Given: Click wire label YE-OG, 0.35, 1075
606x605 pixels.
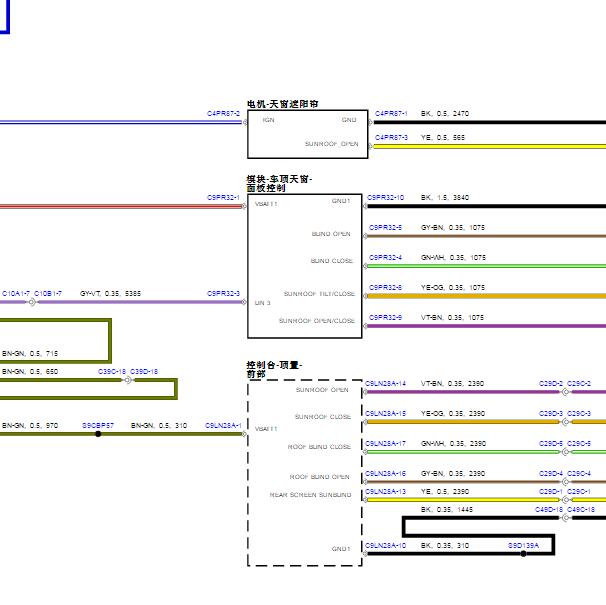Looking at the screenshot, I should pos(453,288).
